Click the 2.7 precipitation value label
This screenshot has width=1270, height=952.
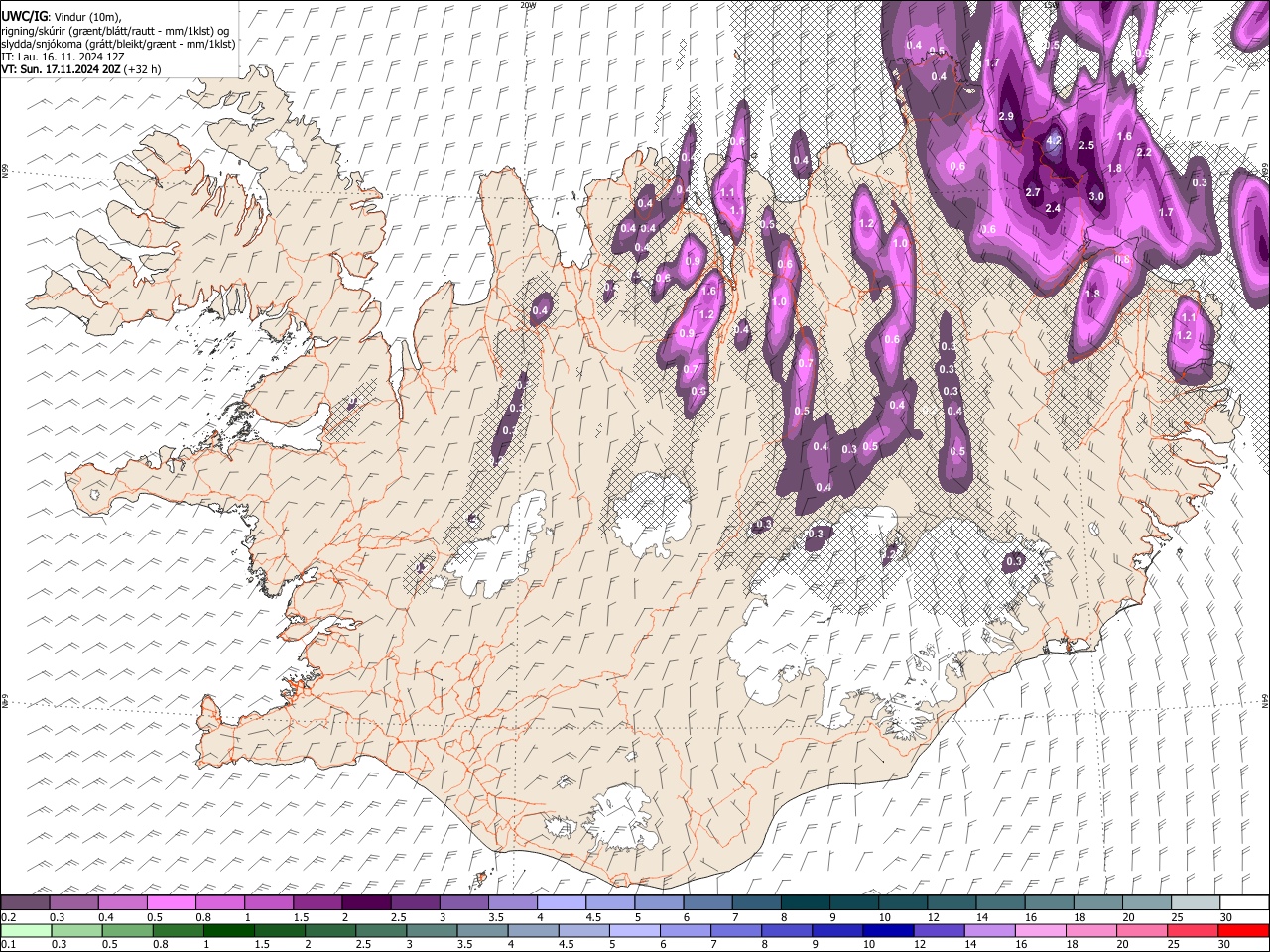(1033, 192)
